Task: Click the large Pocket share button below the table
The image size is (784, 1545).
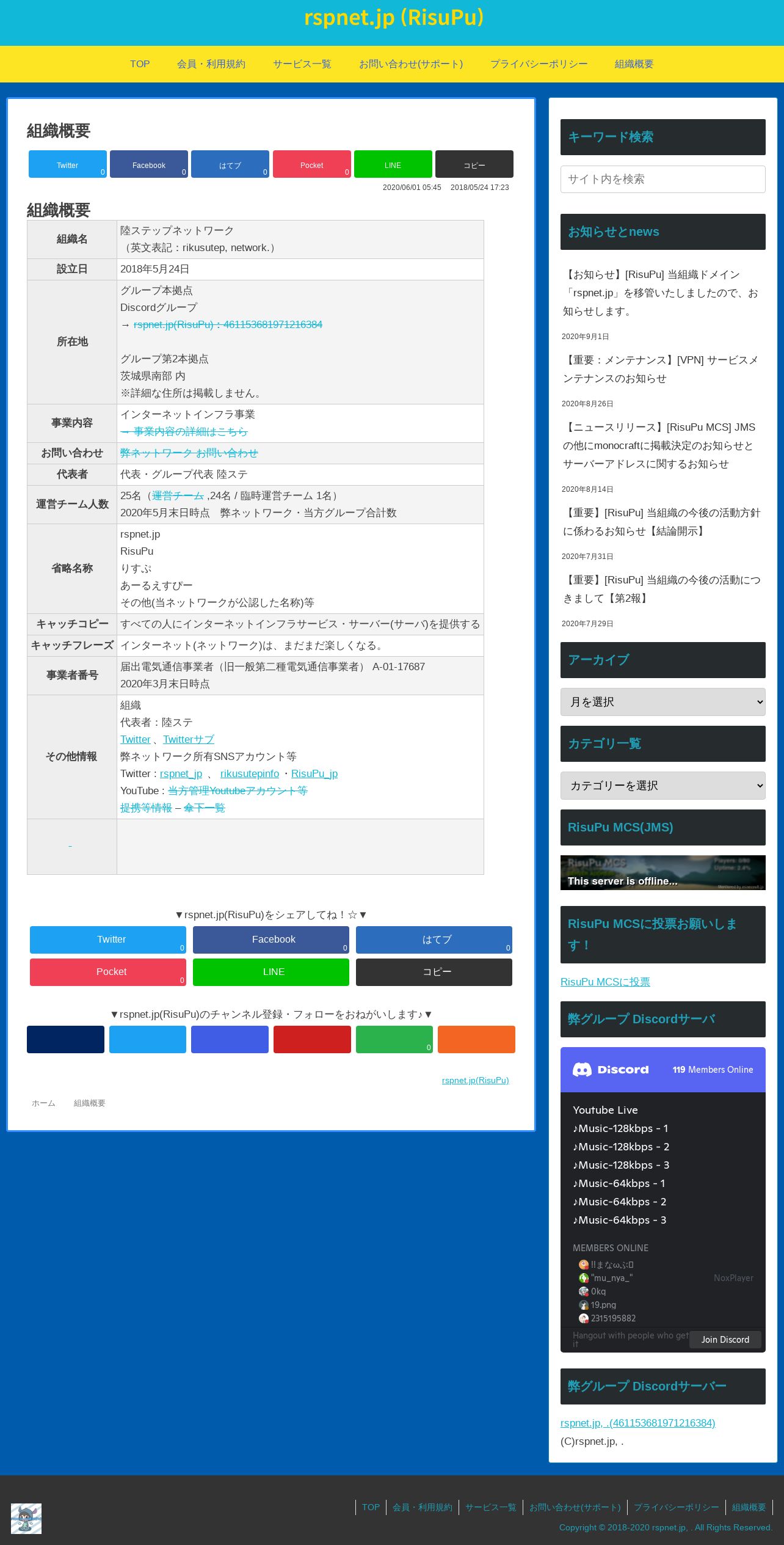Action: click(x=108, y=972)
